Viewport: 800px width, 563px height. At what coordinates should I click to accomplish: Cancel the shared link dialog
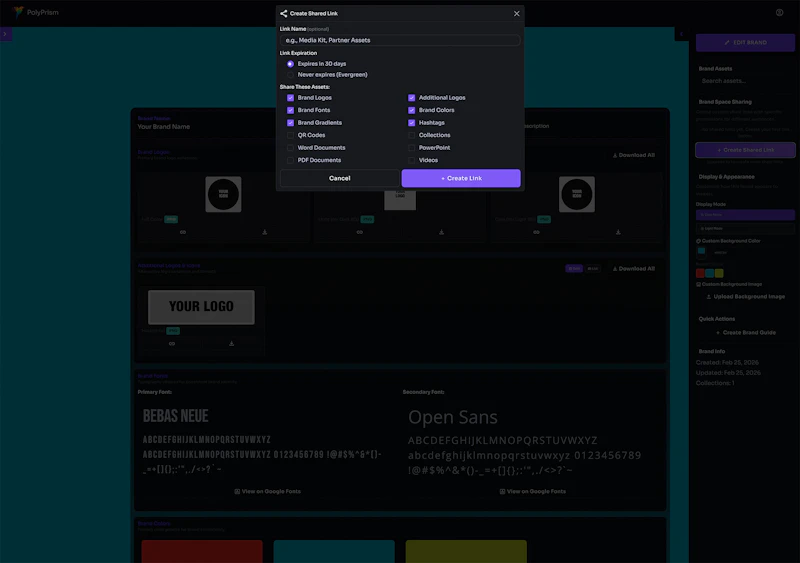click(x=339, y=178)
